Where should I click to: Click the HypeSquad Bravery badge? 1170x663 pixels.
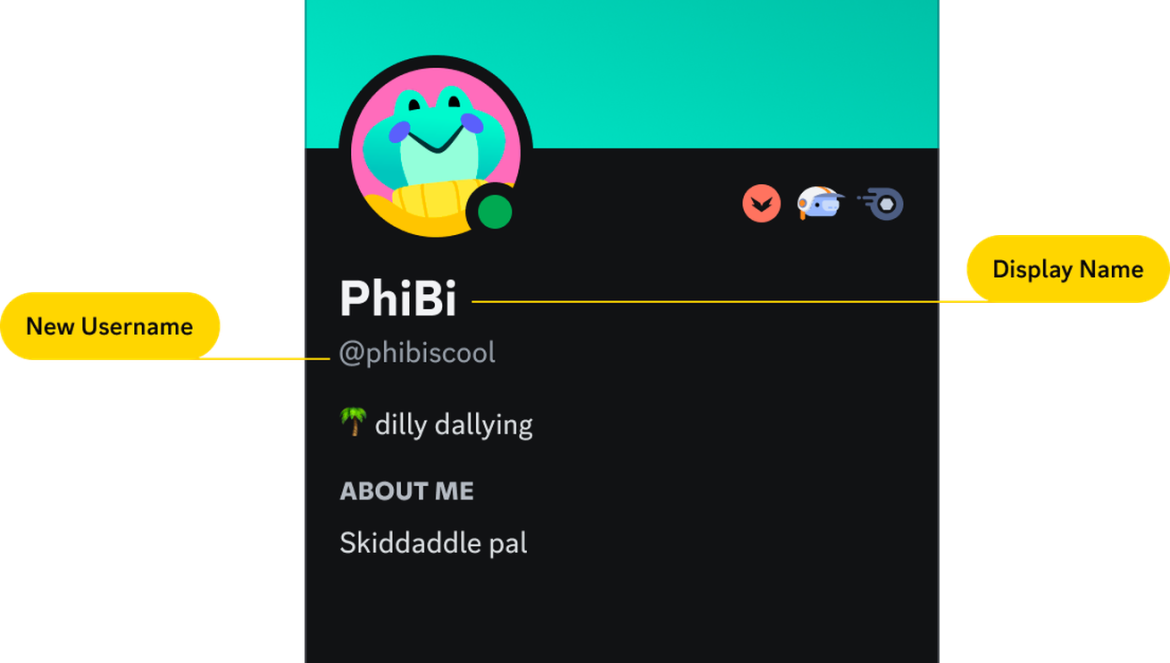[x=761, y=203]
